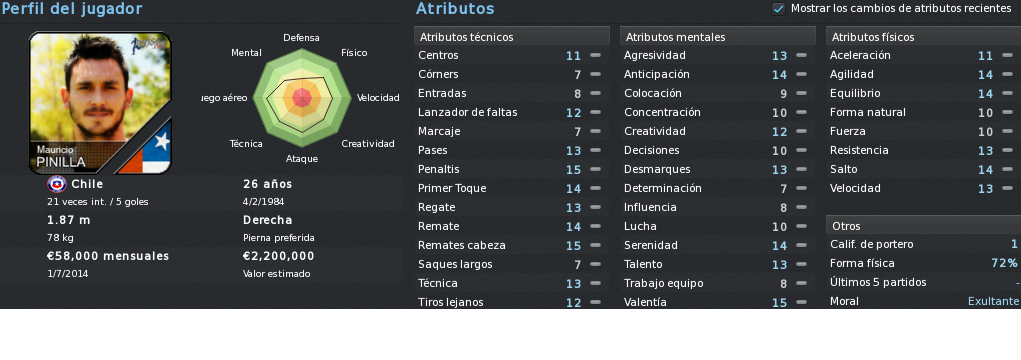Click the Exultante morale value

[x=993, y=301]
